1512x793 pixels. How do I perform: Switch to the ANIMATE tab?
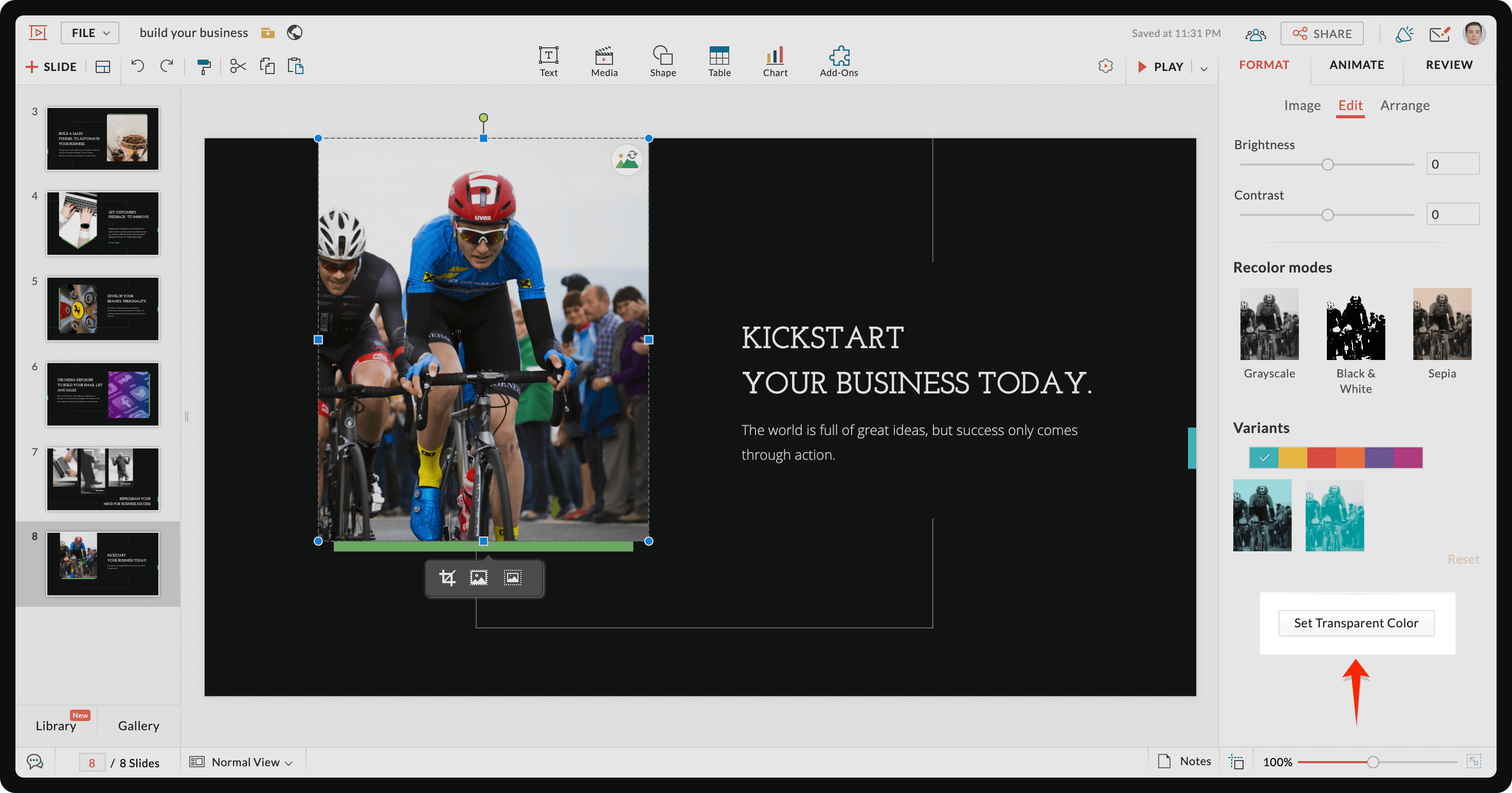click(1357, 65)
